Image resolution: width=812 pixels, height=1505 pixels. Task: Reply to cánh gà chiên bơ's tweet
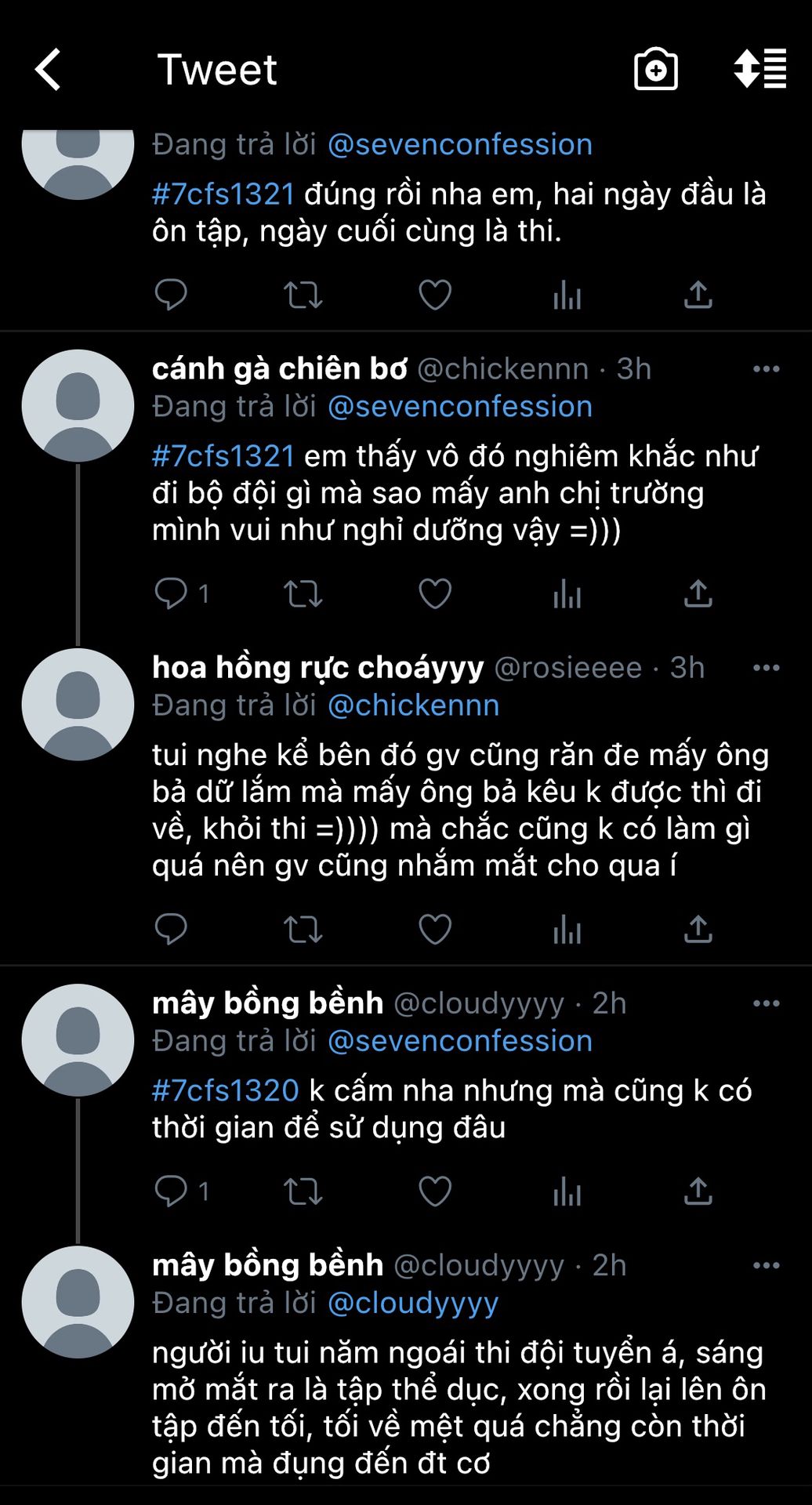click(171, 593)
